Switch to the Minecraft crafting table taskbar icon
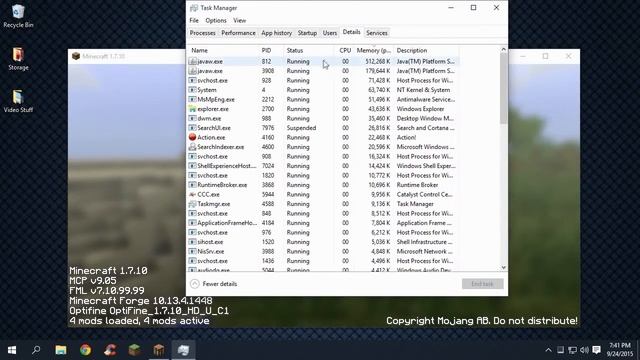640x360 pixels. coord(159,350)
